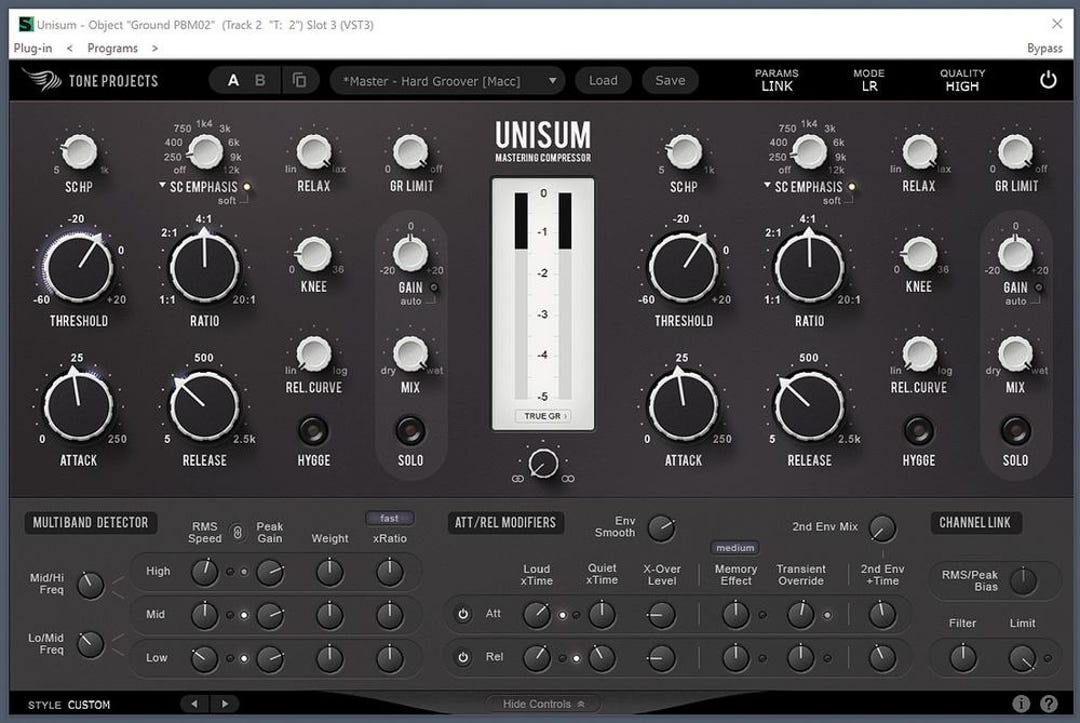This screenshot has width=1080, height=723.
Task: Save the current preset
Action: (x=670, y=80)
